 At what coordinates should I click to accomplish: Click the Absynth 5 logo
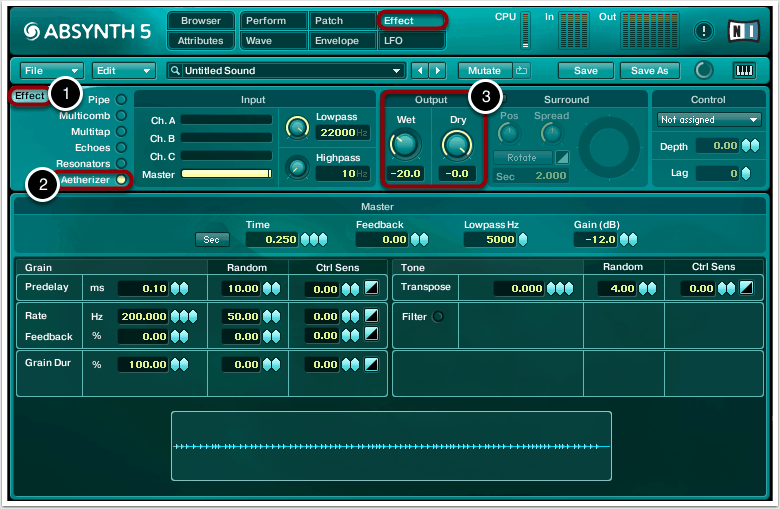[88, 32]
